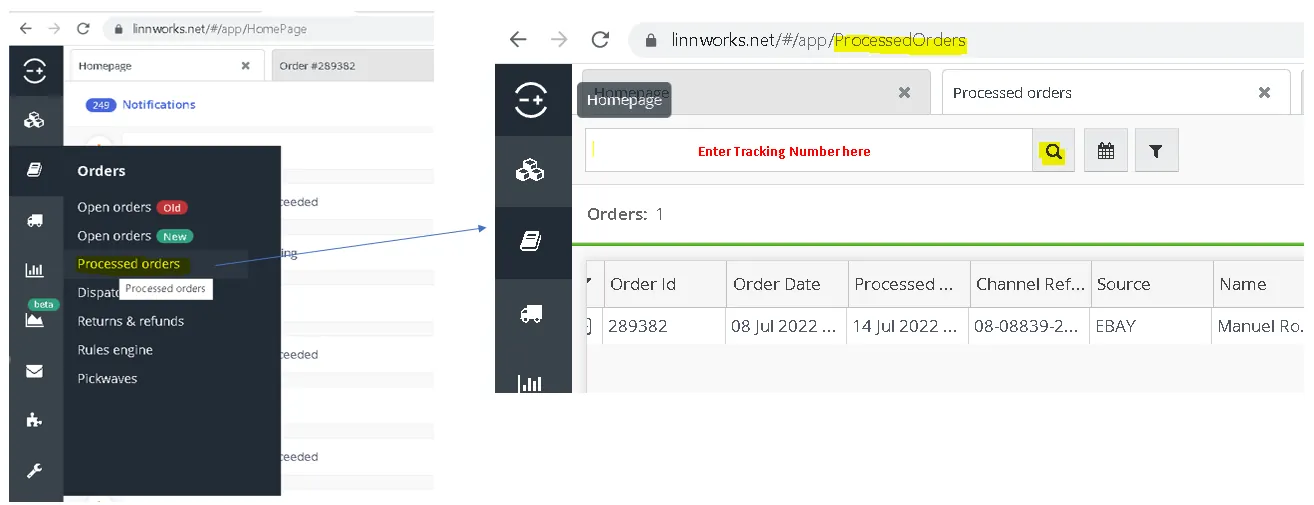Go forward in the ProcessedOrders browser window
This screenshot has height=505, width=1314.
559,40
